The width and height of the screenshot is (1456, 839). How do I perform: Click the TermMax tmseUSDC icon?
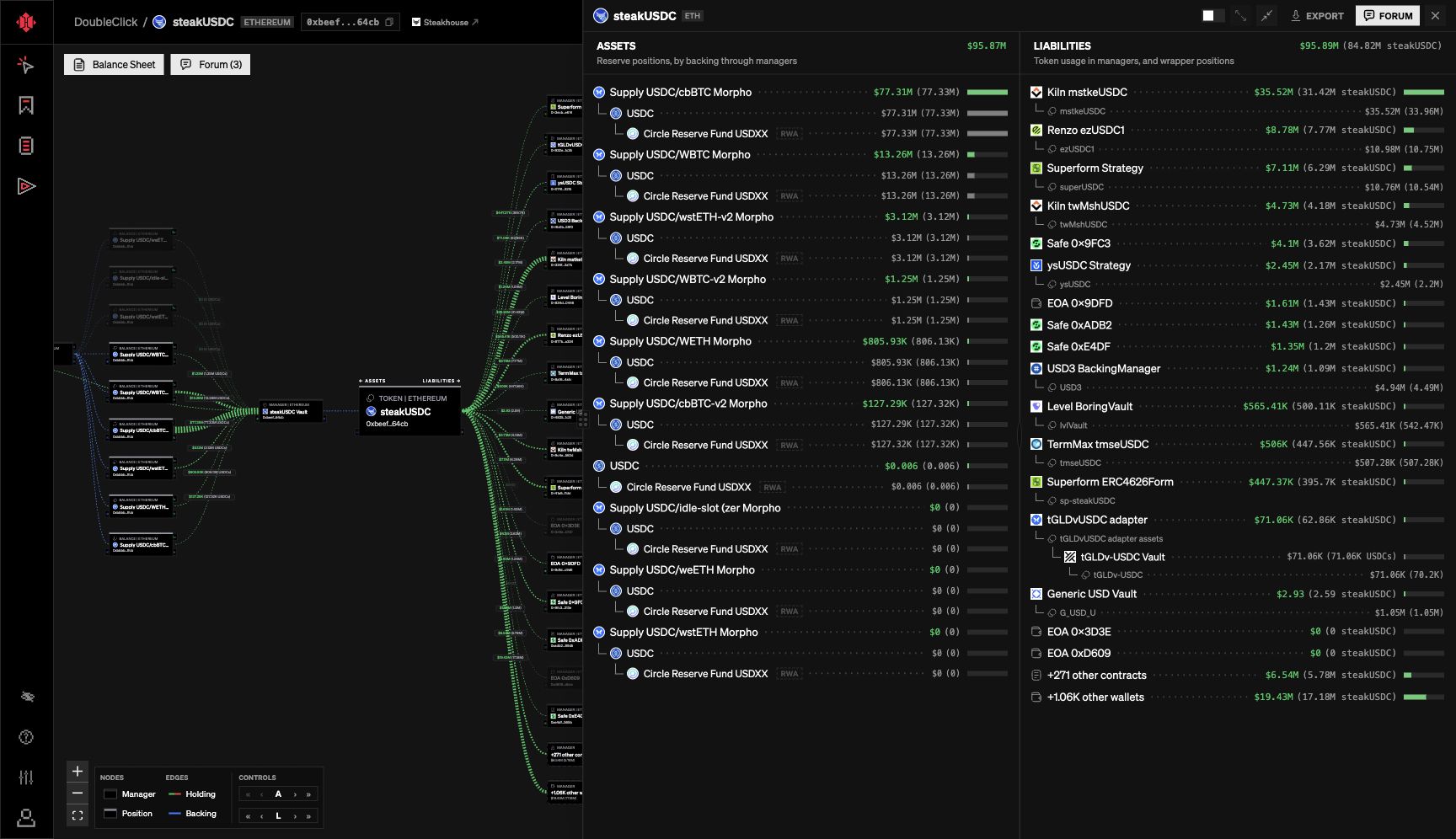1036,445
